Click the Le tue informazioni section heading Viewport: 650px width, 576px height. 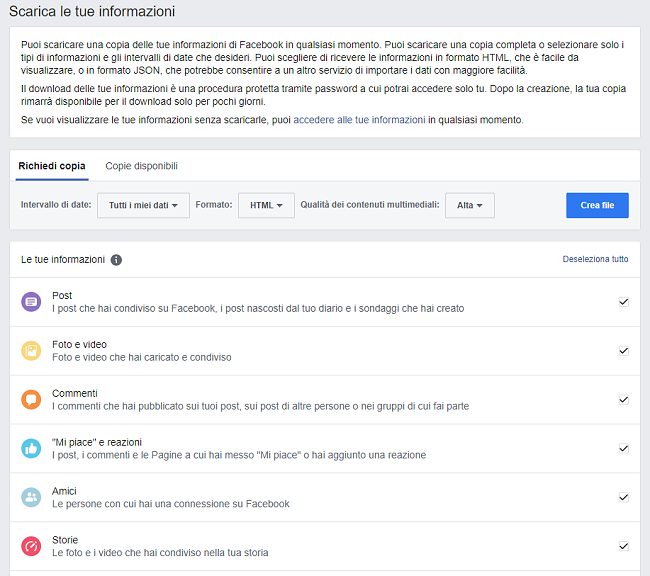[x=63, y=260]
